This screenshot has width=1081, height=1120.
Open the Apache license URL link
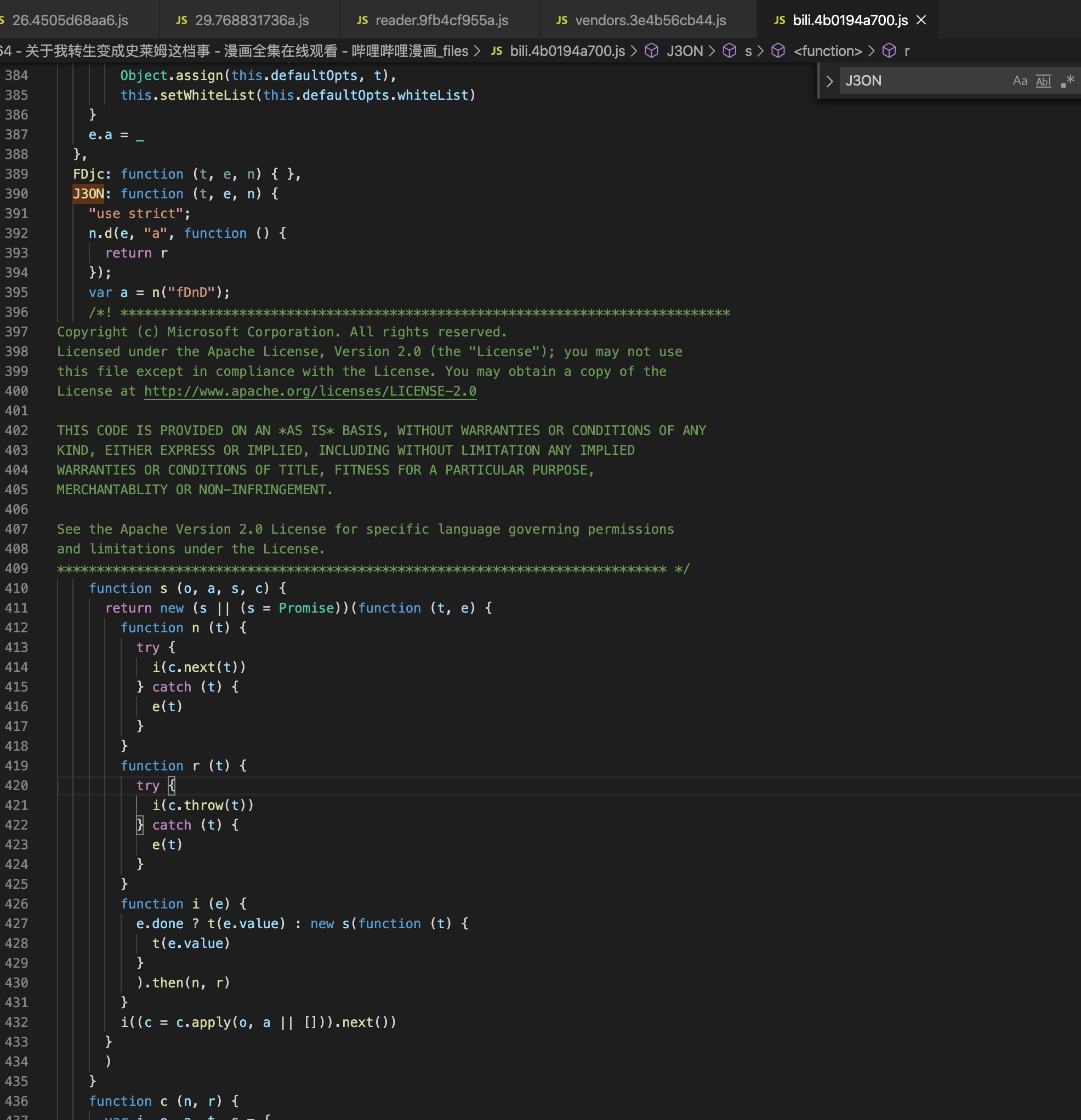[x=310, y=391]
